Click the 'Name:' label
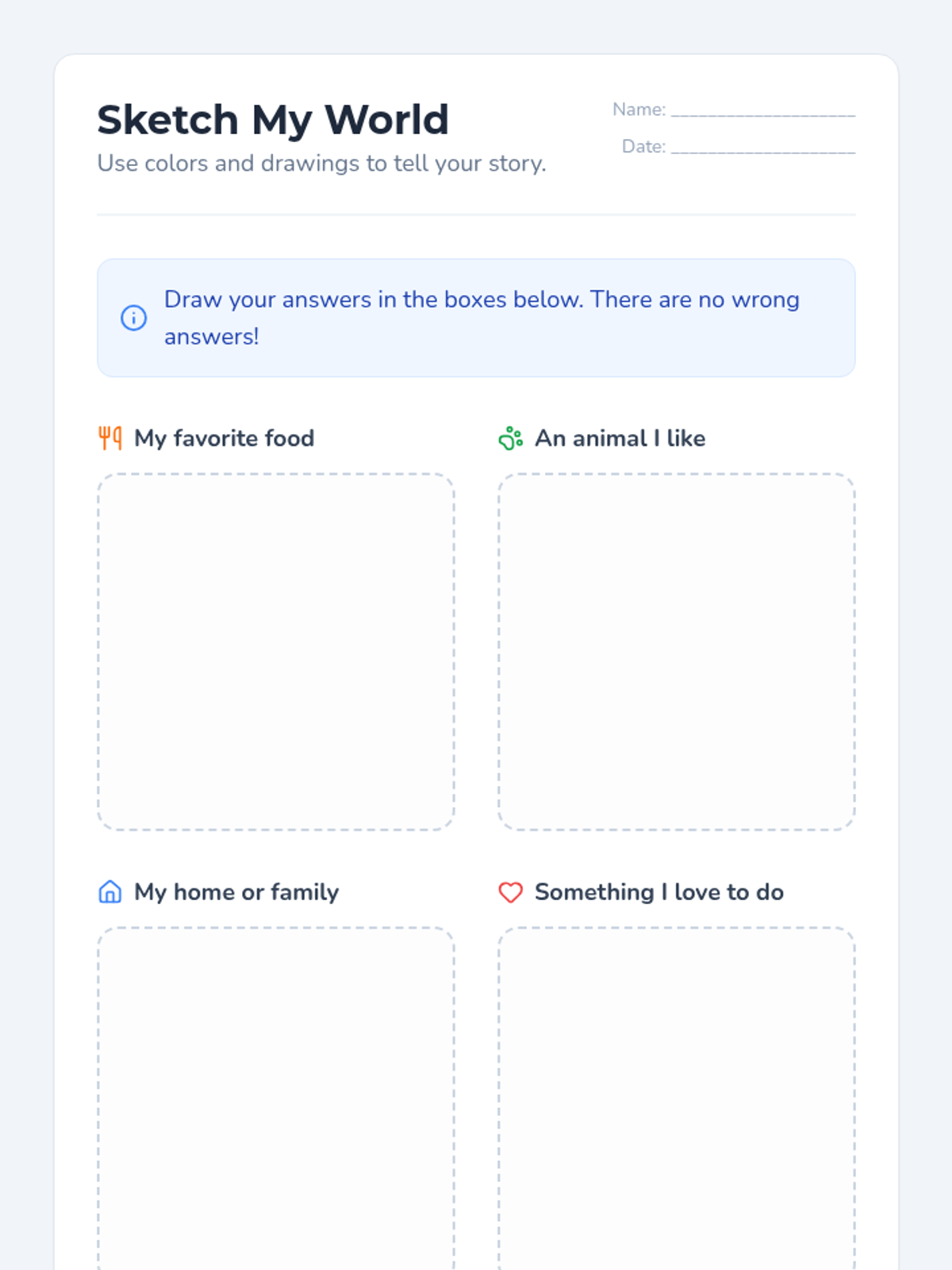Image resolution: width=952 pixels, height=1270 pixels. (x=639, y=110)
